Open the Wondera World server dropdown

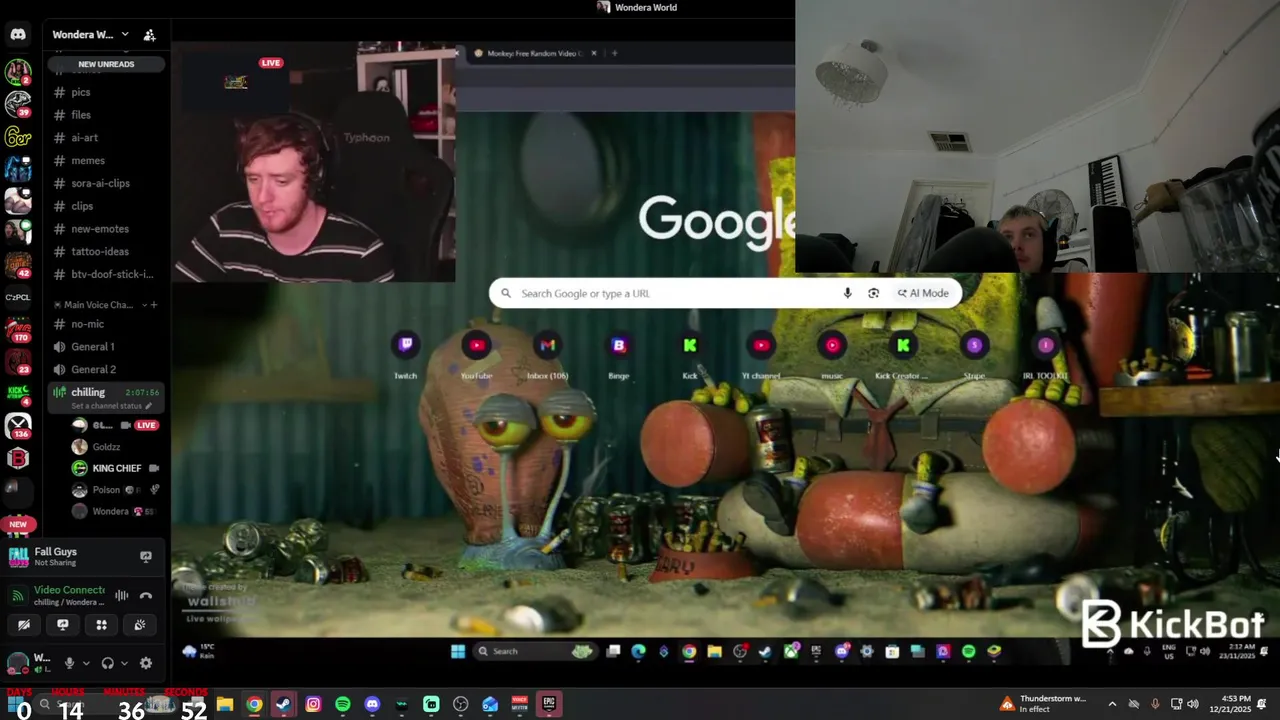coord(91,35)
